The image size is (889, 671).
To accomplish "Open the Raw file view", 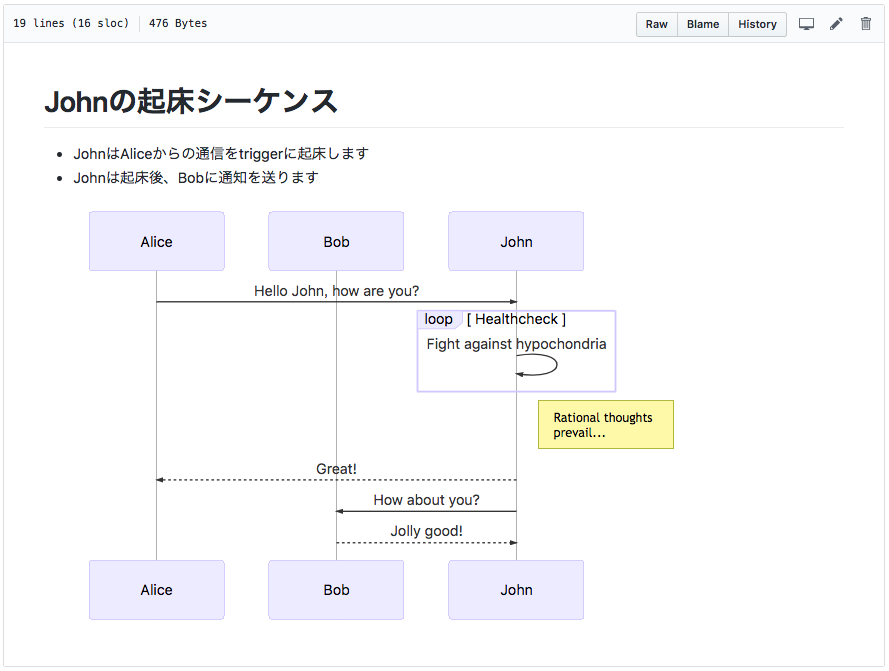I will click(657, 24).
